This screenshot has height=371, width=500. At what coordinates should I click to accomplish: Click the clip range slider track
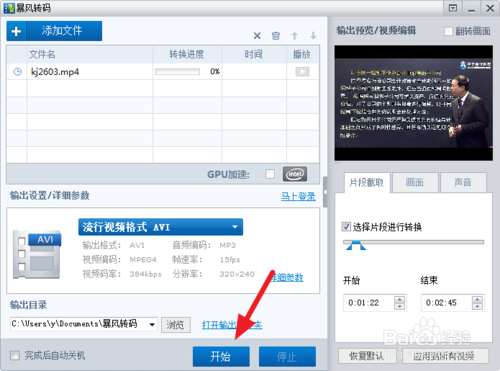(413, 242)
